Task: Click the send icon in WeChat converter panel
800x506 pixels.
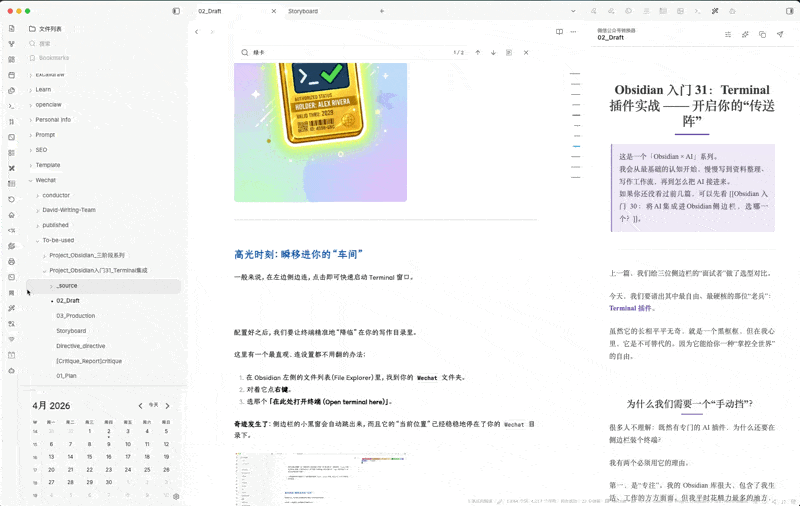Action: click(x=780, y=34)
